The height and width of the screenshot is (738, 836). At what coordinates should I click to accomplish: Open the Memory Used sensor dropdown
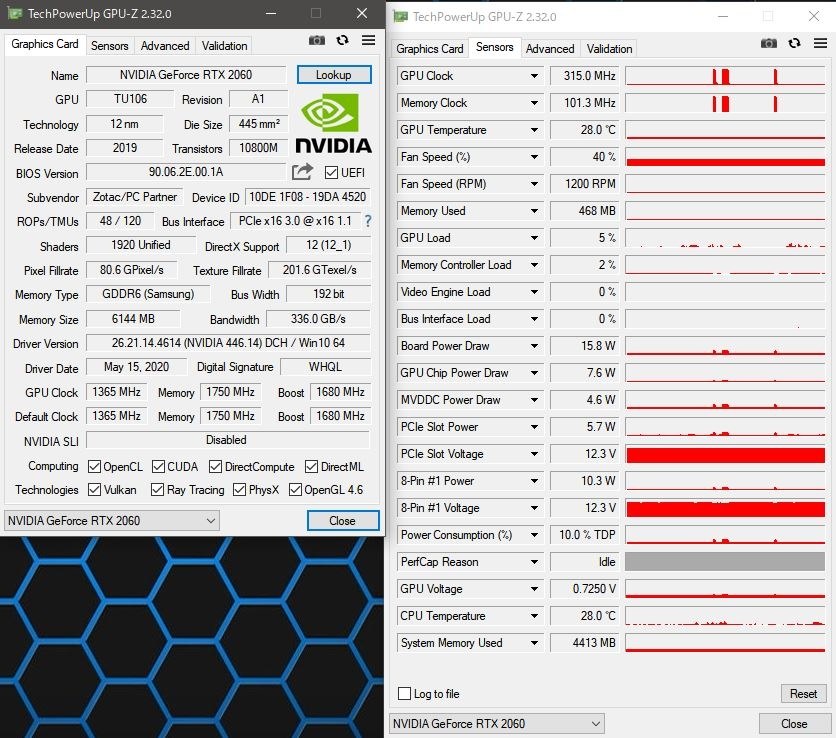(534, 211)
